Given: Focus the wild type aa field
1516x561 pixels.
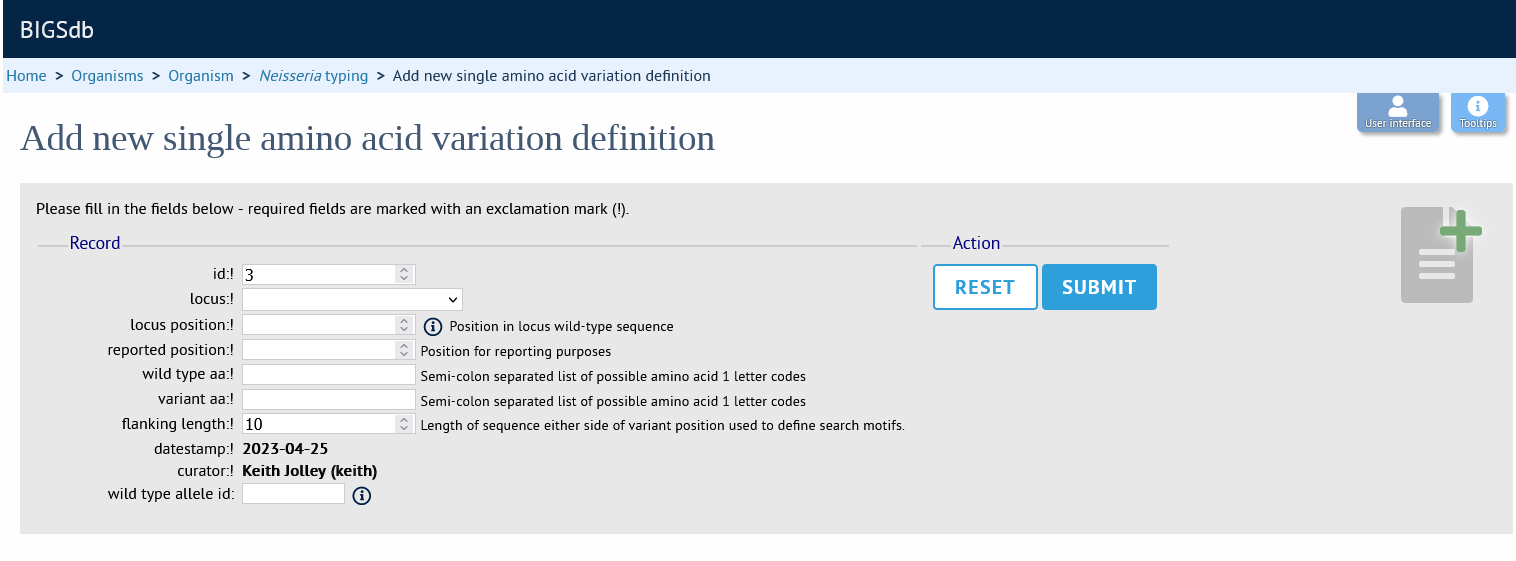Looking at the screenshot, I should point(329,375).
